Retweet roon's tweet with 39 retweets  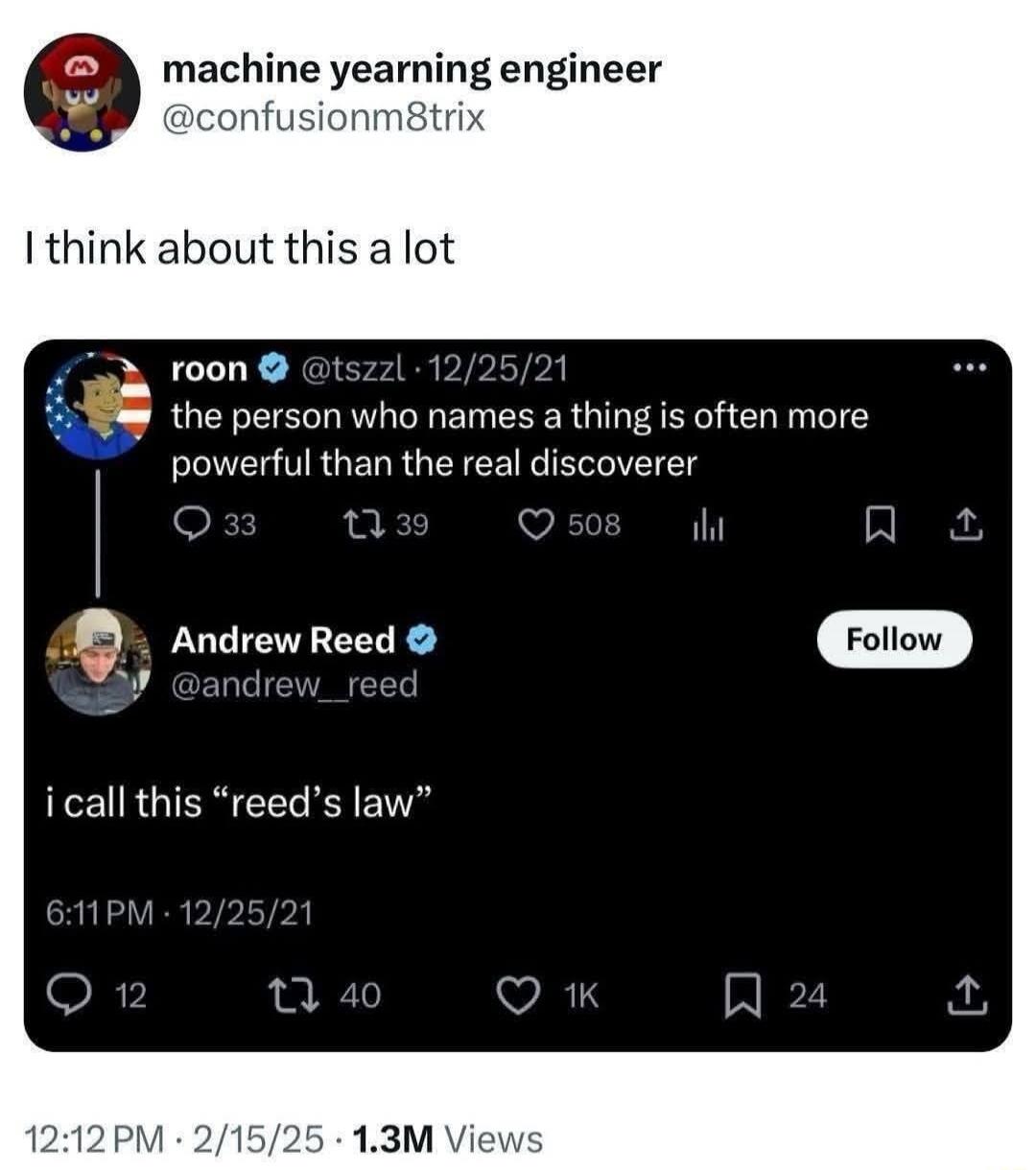(364, 525)
